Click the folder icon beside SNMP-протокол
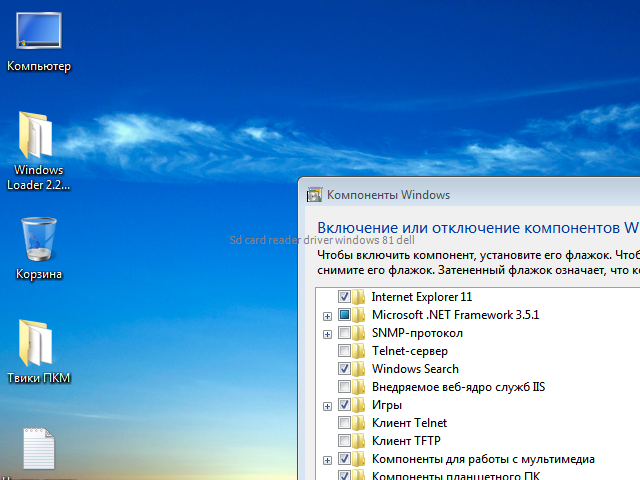This screenshot has height=480, width=640. 359,333
